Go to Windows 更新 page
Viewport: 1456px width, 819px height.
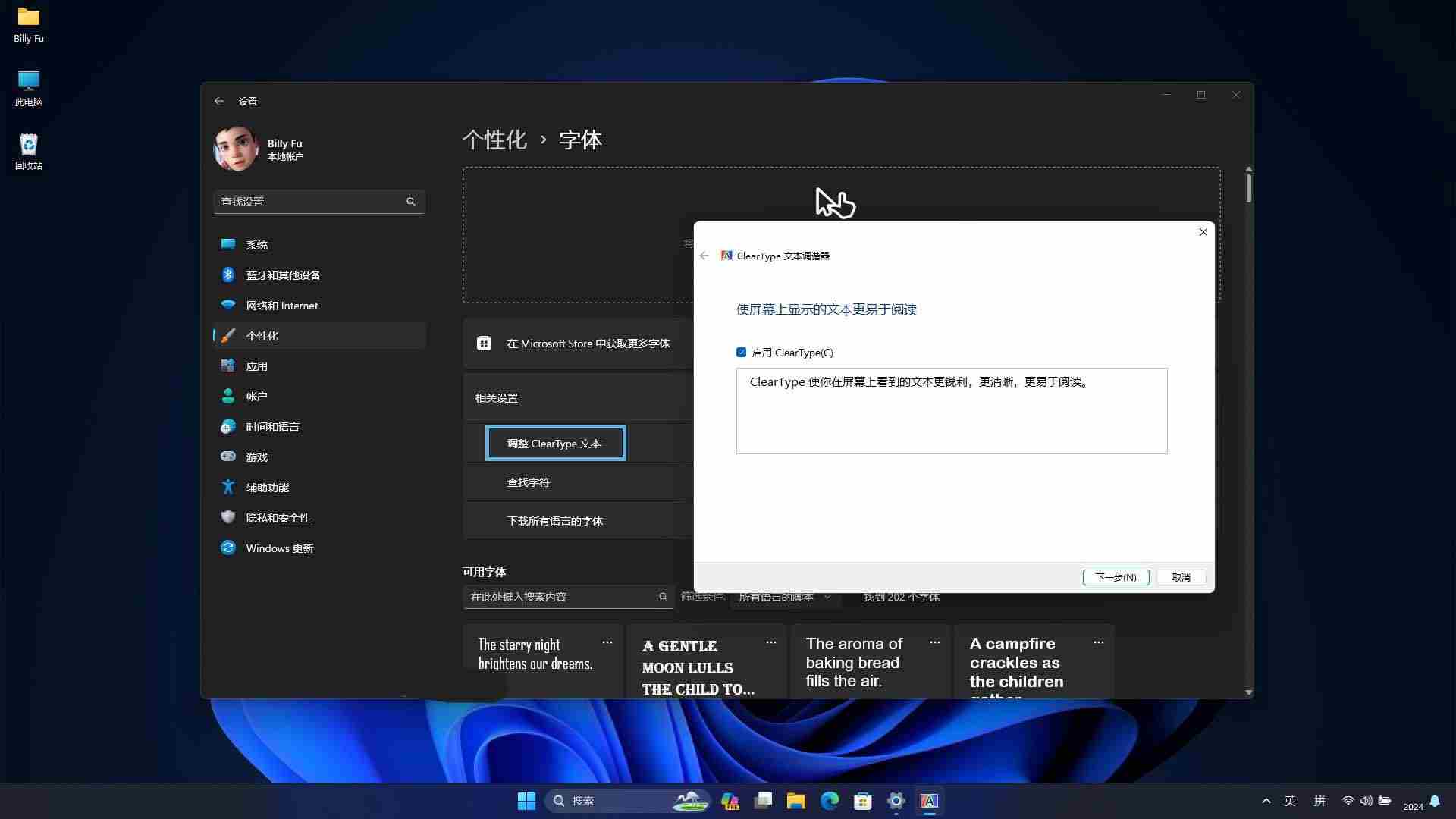(x=279, y=548)
